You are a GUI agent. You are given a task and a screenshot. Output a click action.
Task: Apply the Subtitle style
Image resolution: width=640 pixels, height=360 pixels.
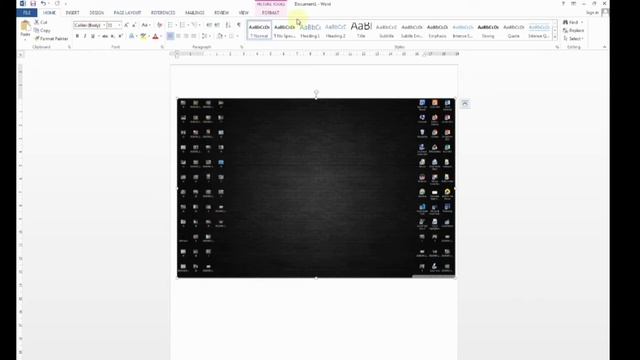coord(387,31)
